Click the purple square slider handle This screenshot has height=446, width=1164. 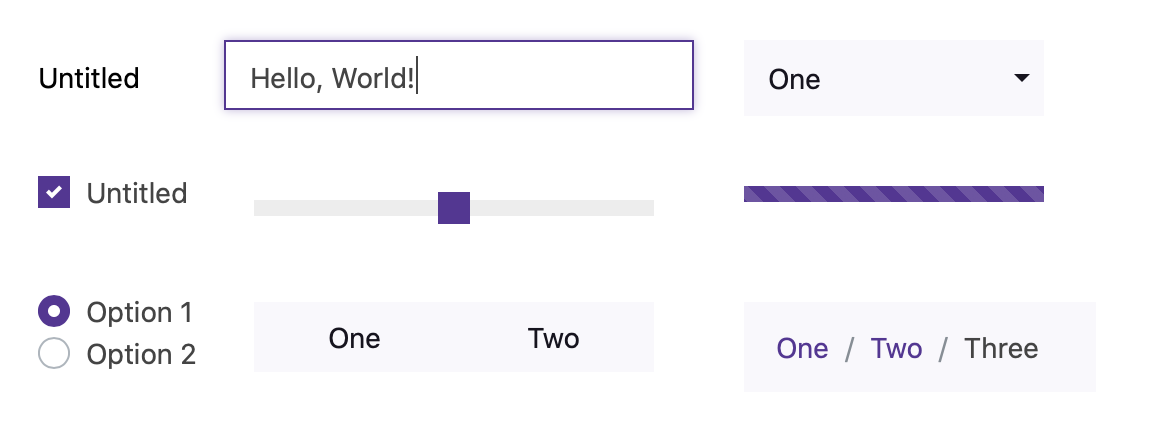coord(454,208)
